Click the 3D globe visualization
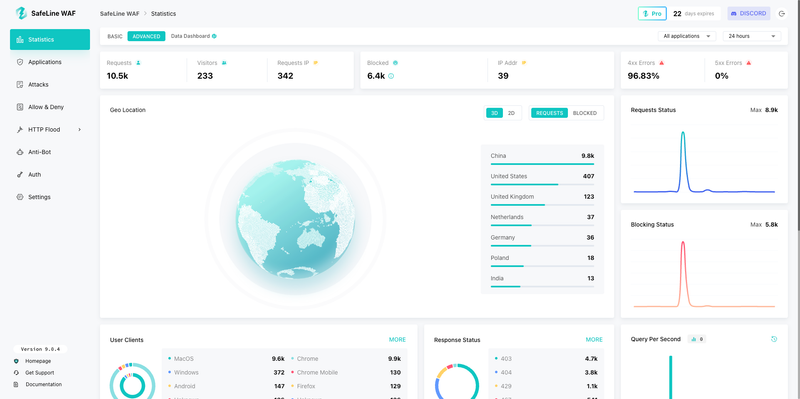Image resolution: width=800 pixels, height=399 pixels. [x=295, y=219]
